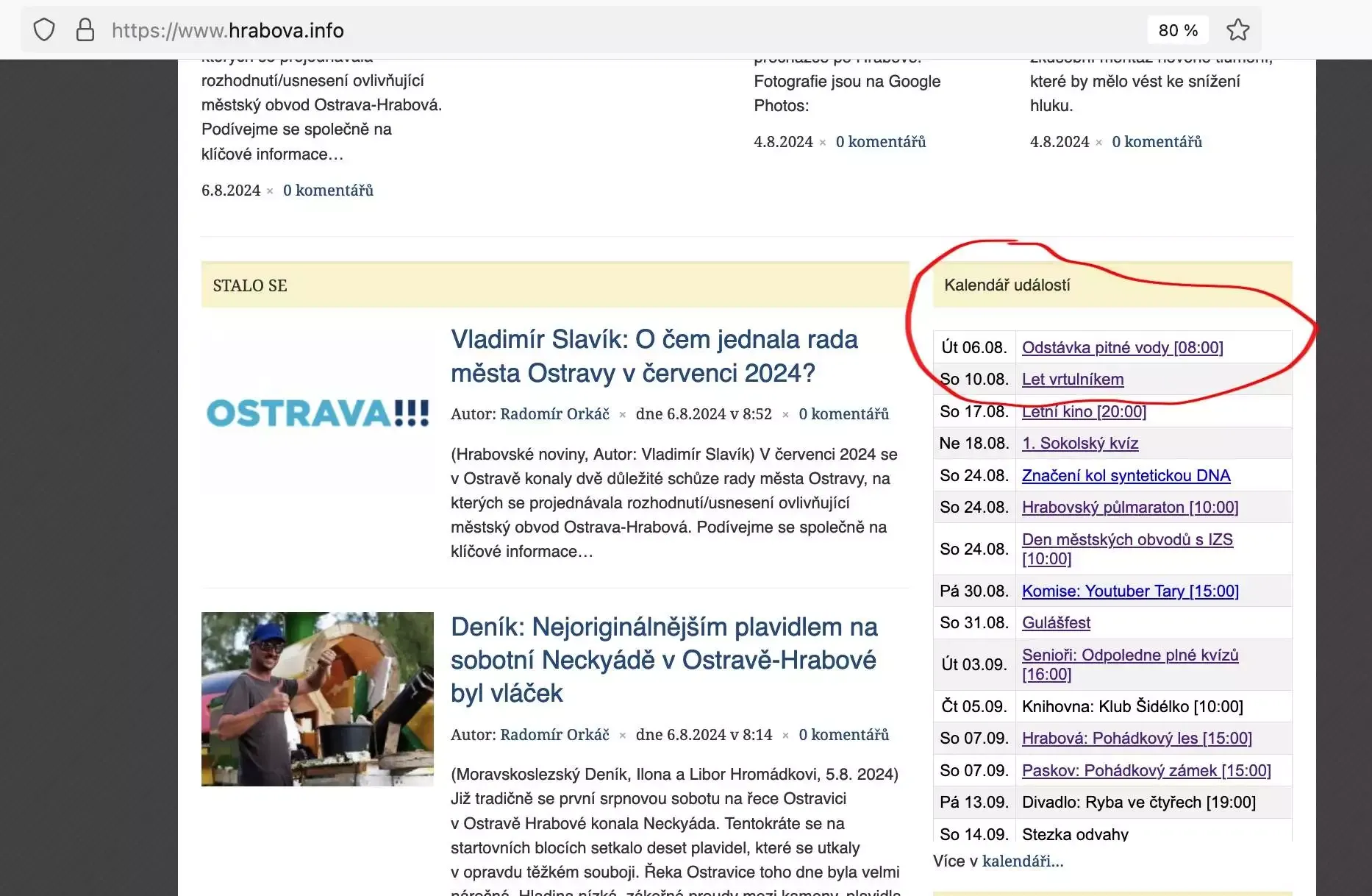Follow the 'kalendáři...' more events link
This screenshot has height=896, width=1372.
coord(1022,861)
